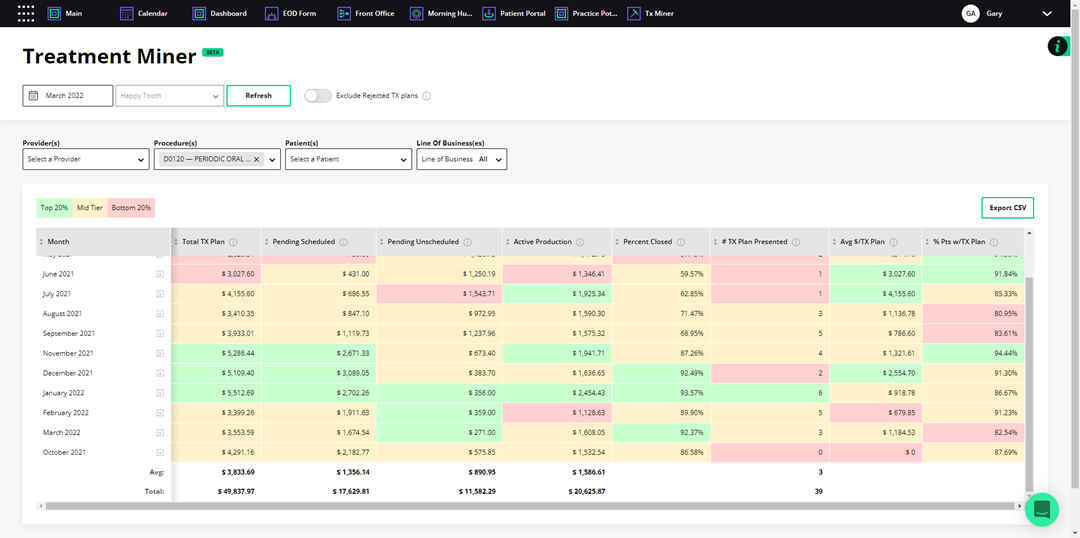Expand the Patient(s) selection dropdown
Screen dimensions: 1080x538
348,159
